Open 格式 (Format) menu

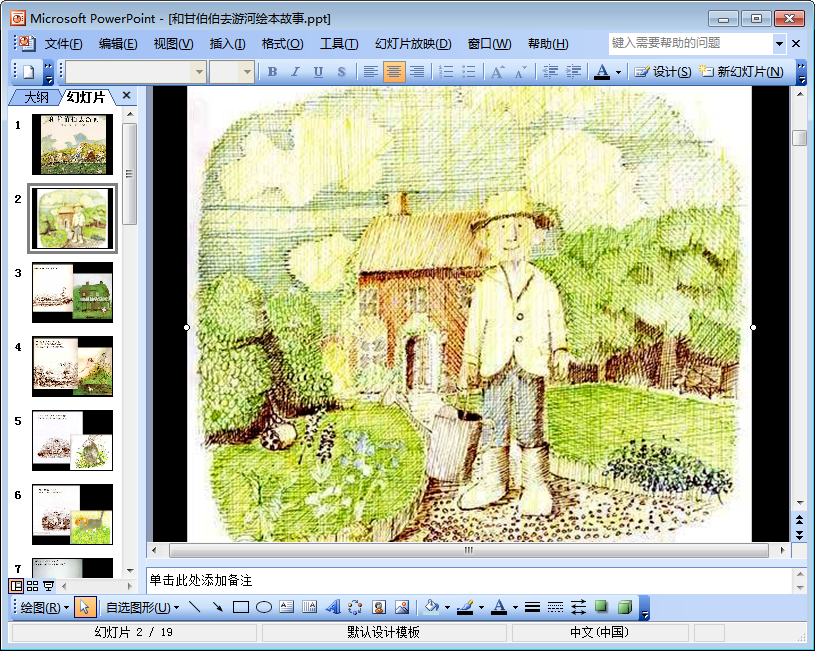coord(282,44)
